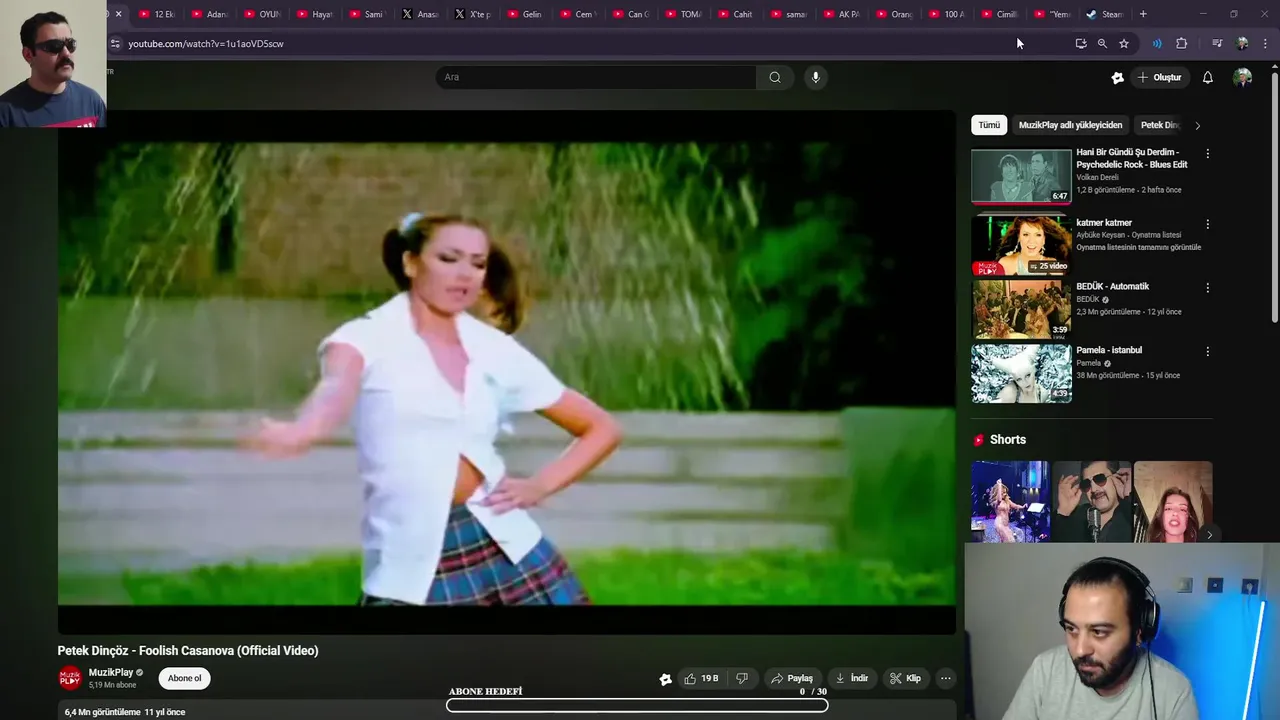Click the icon left of like button

click(x=666, y=679)
